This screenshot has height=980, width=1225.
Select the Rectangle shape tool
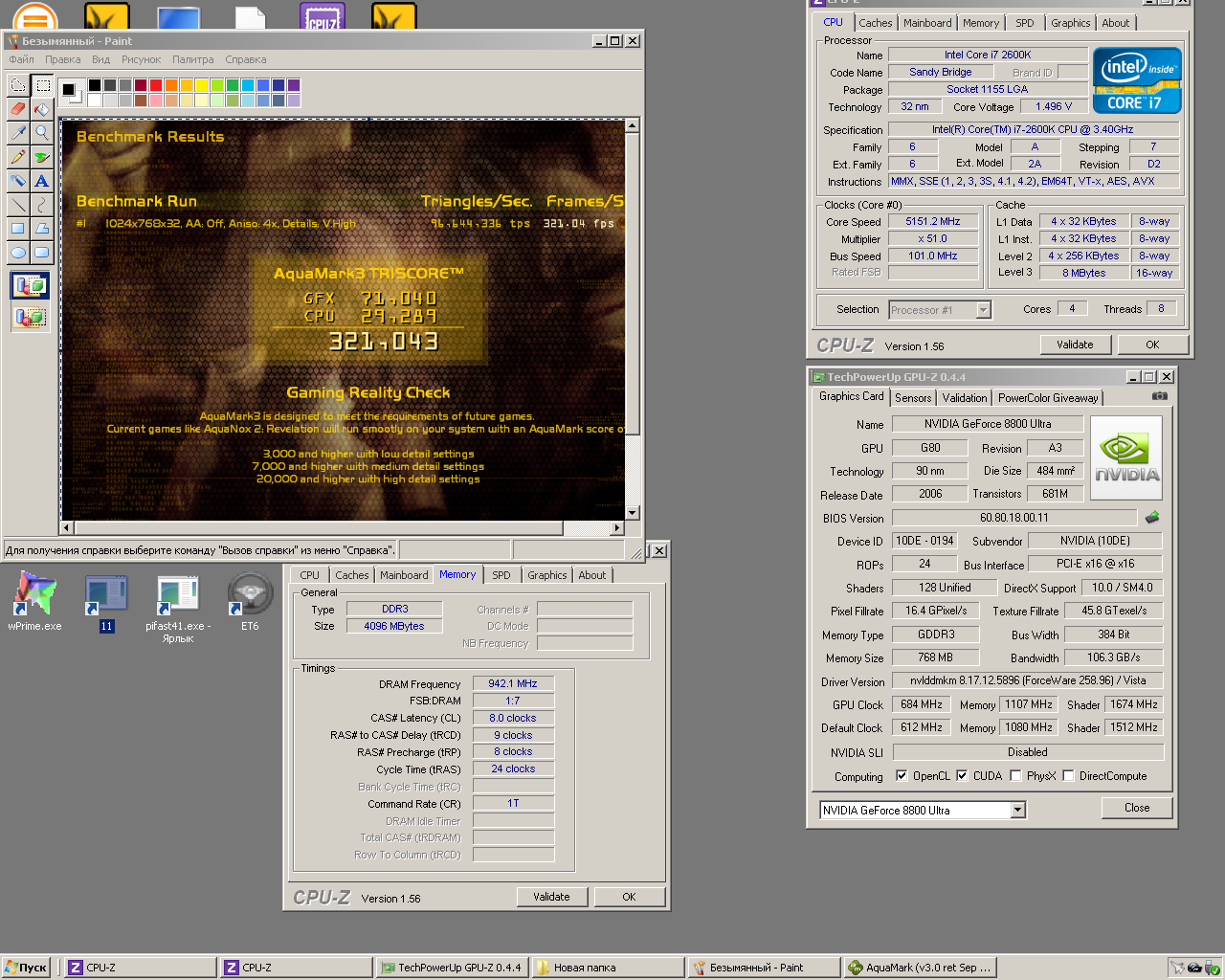click(17, 229)
